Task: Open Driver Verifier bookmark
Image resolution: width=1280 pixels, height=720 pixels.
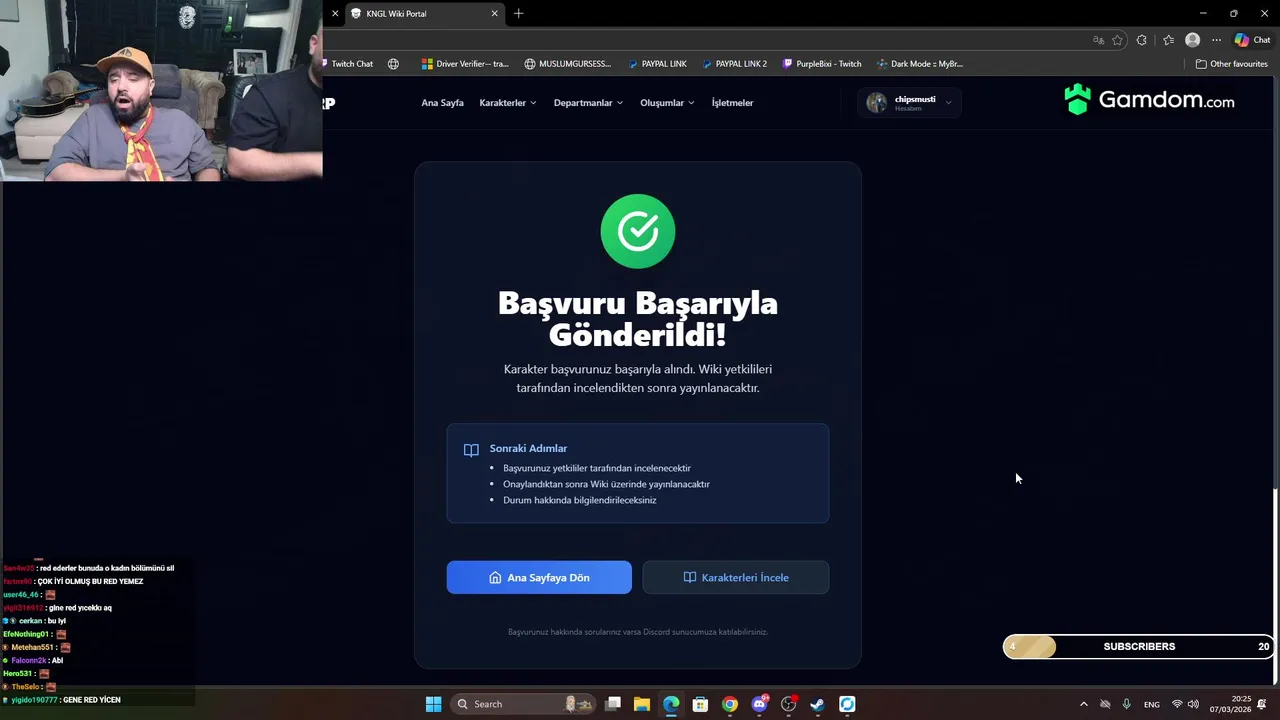Action: pyautogui.click(x=465, y=64)
